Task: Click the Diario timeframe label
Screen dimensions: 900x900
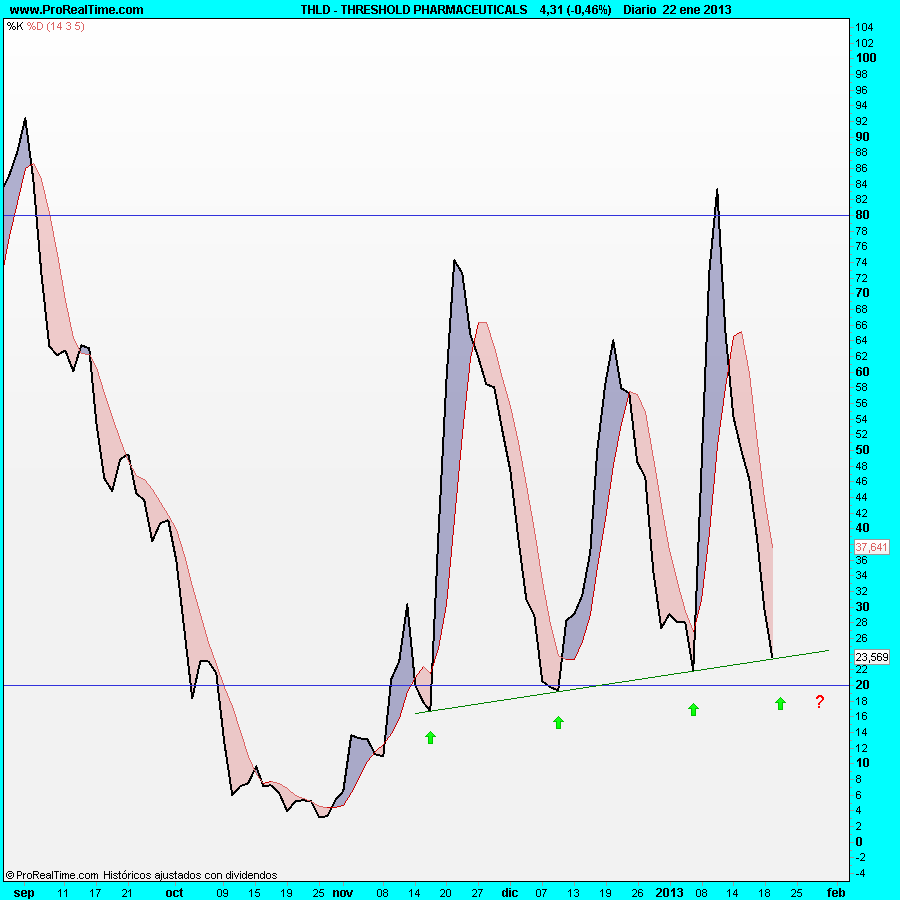Action: [641, 10]
